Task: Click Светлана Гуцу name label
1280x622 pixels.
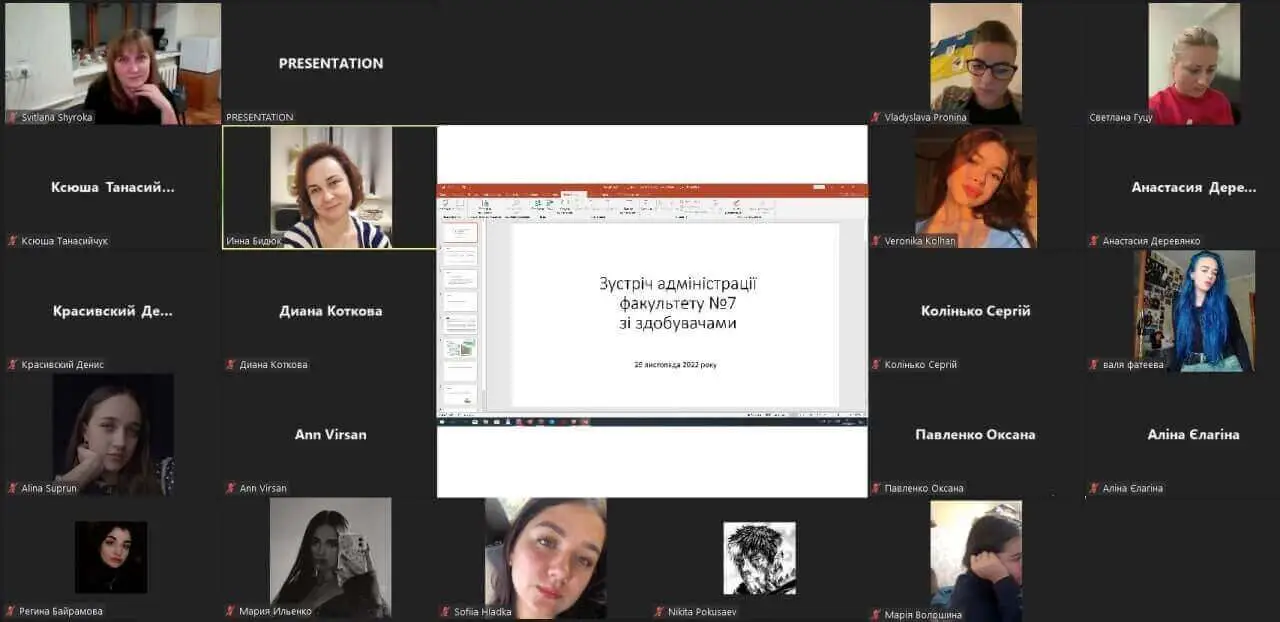Action: tap(1121, 117)
